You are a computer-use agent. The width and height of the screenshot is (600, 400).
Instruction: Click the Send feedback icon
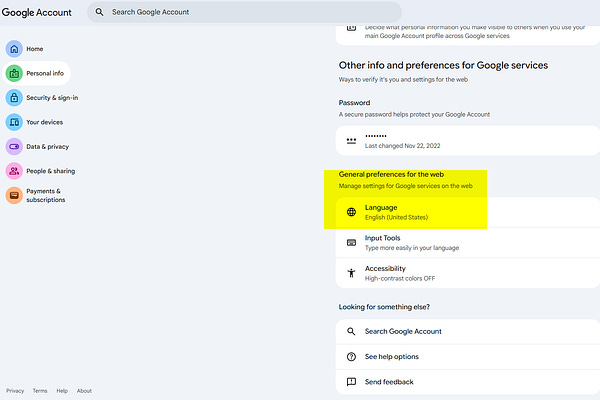pyautogui.click(x=351, y=382)
